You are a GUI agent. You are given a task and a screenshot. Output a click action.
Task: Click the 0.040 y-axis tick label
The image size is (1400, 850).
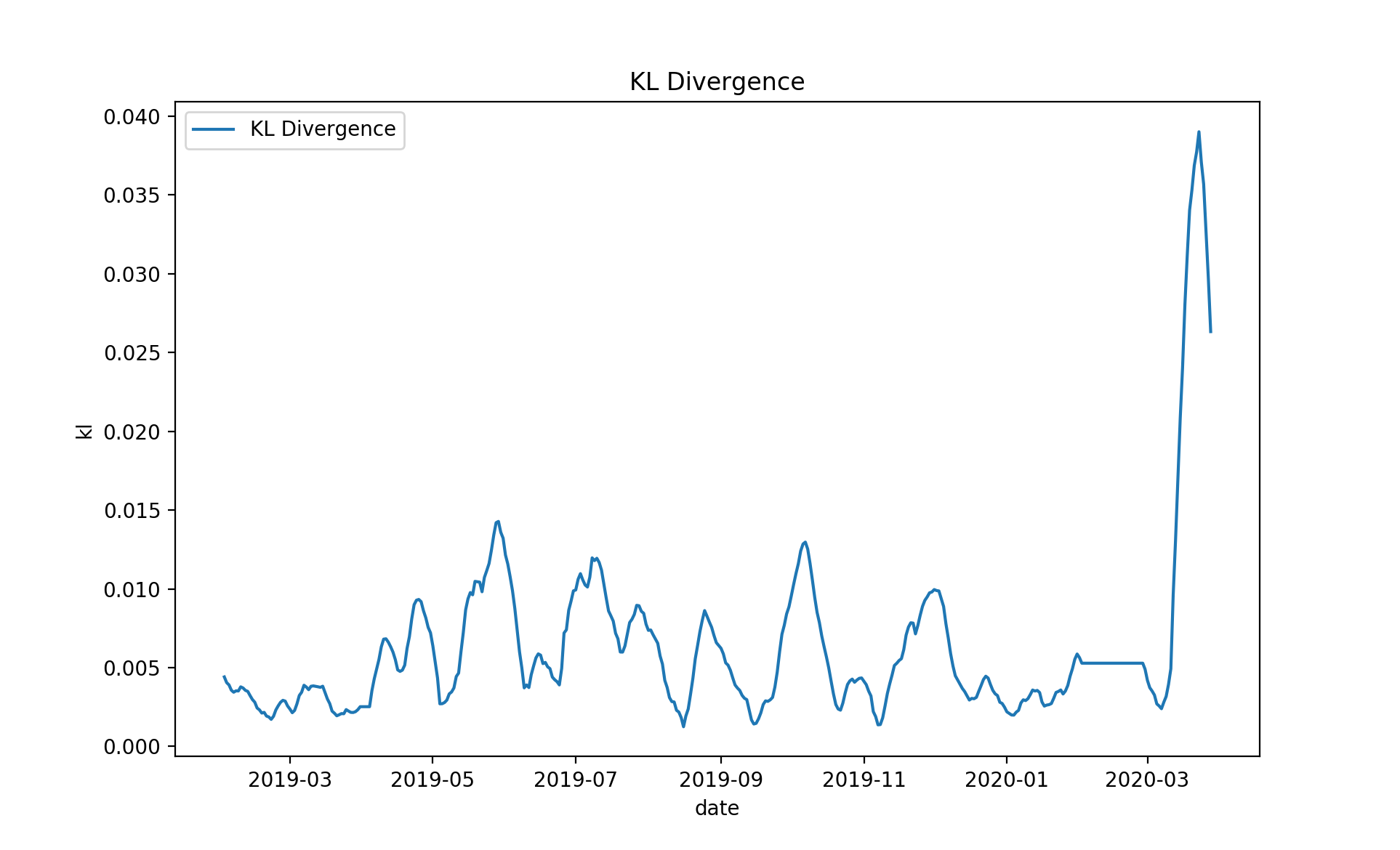[131, 117]
